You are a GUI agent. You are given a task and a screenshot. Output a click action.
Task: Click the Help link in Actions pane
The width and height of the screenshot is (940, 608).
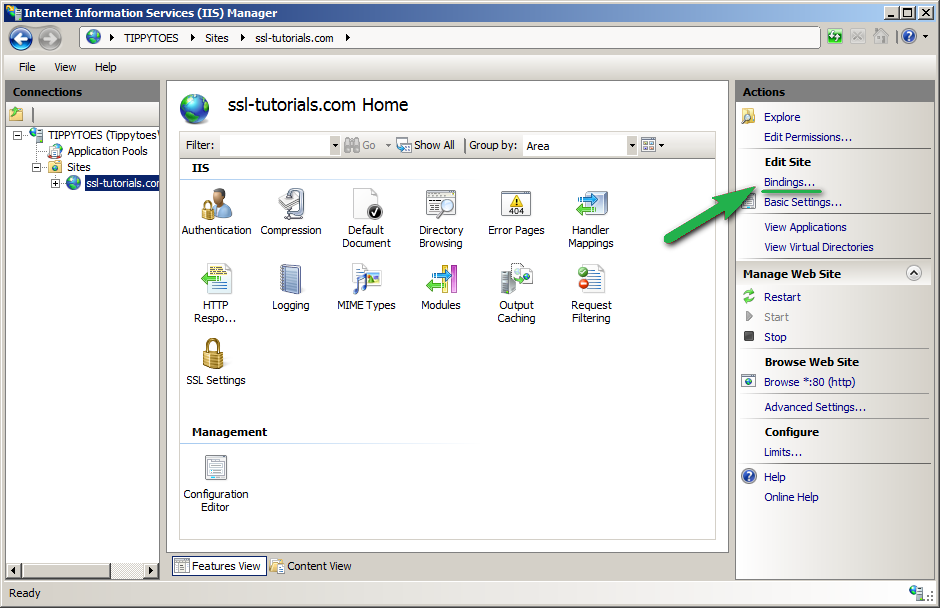click(x=774, y=477)
